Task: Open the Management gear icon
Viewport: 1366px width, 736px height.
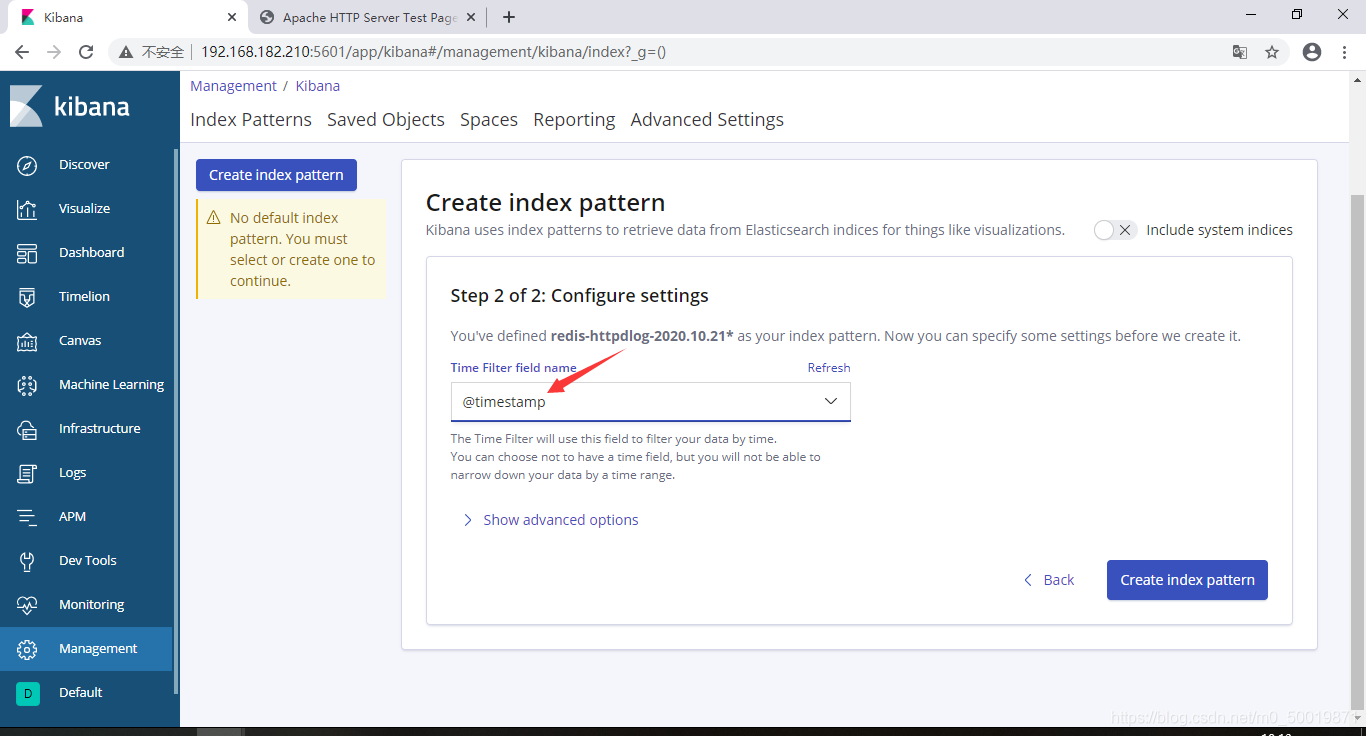Action: (27, 649)
